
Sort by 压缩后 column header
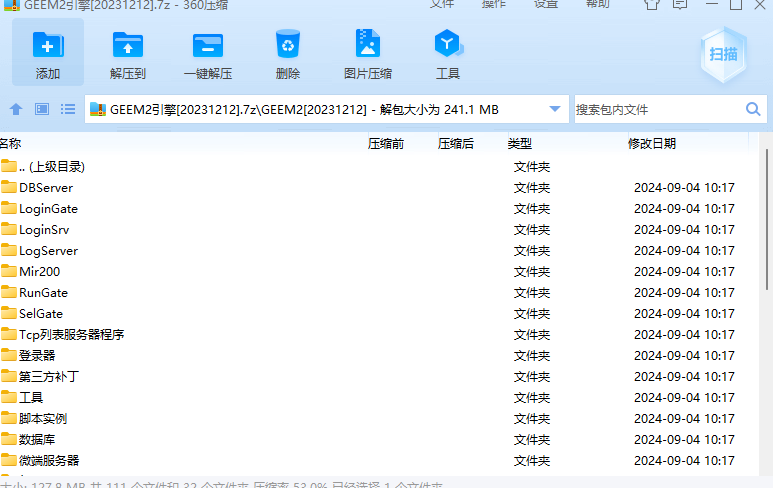click(x=456, y=143)
